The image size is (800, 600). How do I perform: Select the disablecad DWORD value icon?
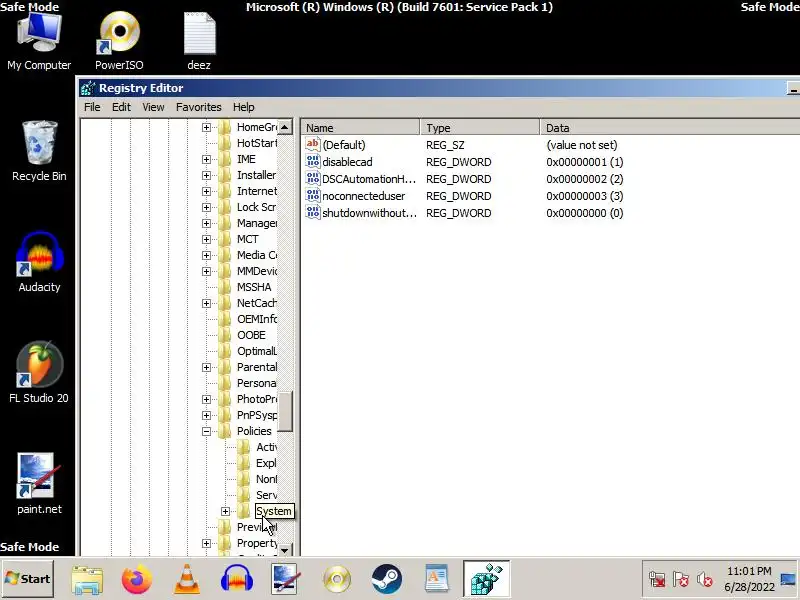point(312,162)
